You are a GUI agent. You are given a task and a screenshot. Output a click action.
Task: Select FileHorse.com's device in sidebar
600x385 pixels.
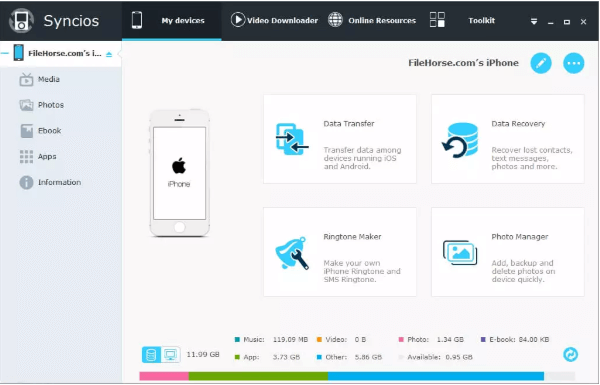coord(65,53)
